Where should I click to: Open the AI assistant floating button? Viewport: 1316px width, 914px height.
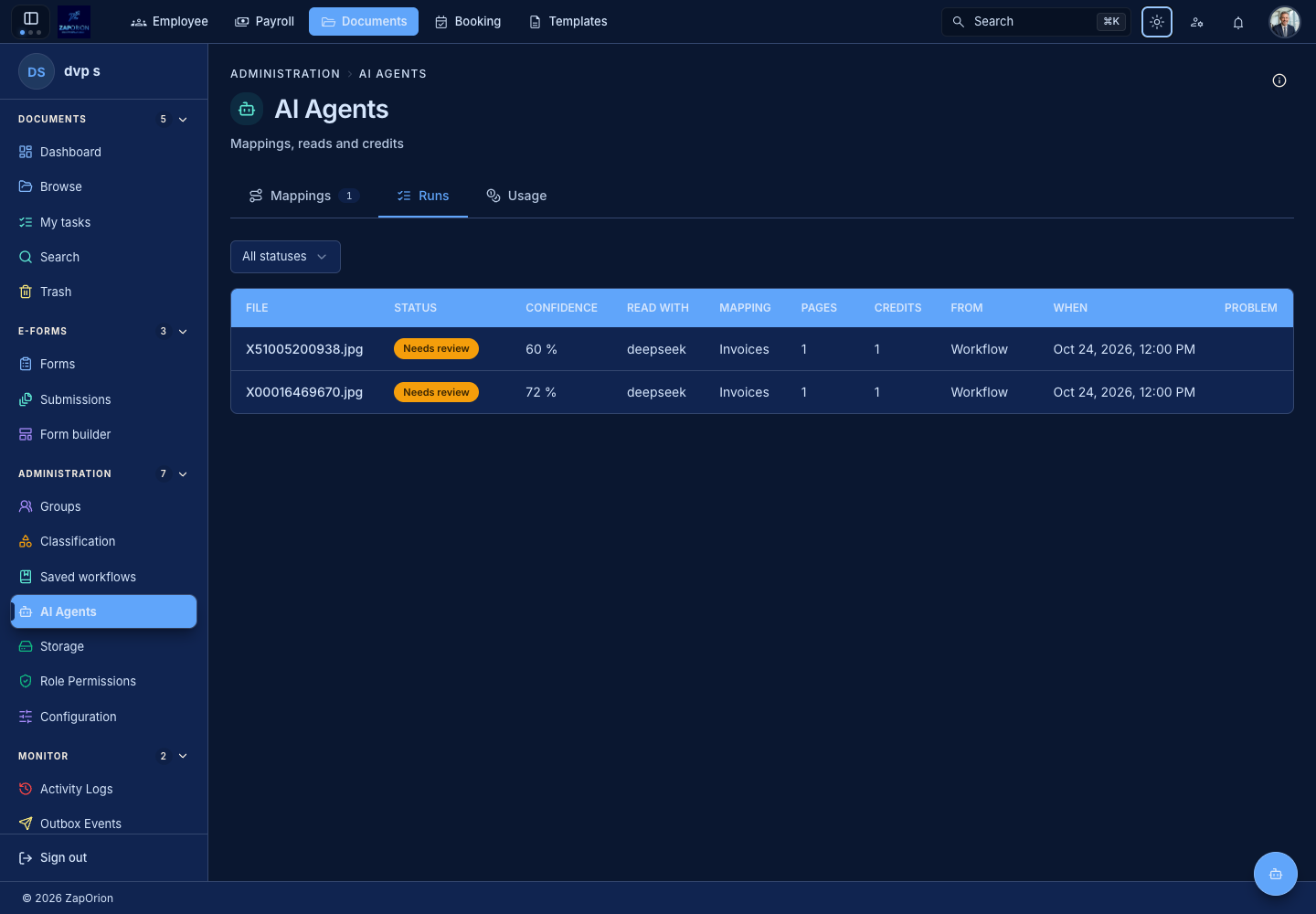1276,874
